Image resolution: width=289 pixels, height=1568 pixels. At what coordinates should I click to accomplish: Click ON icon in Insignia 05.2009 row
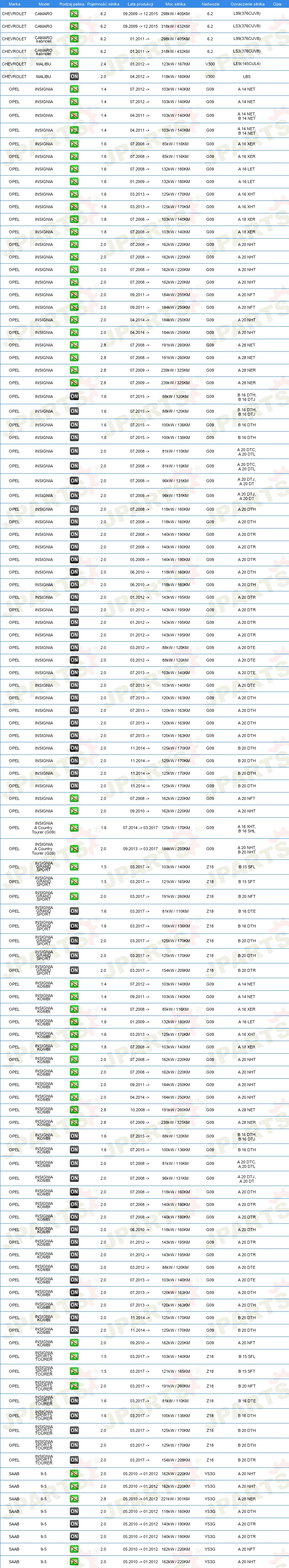pos(74,560)
